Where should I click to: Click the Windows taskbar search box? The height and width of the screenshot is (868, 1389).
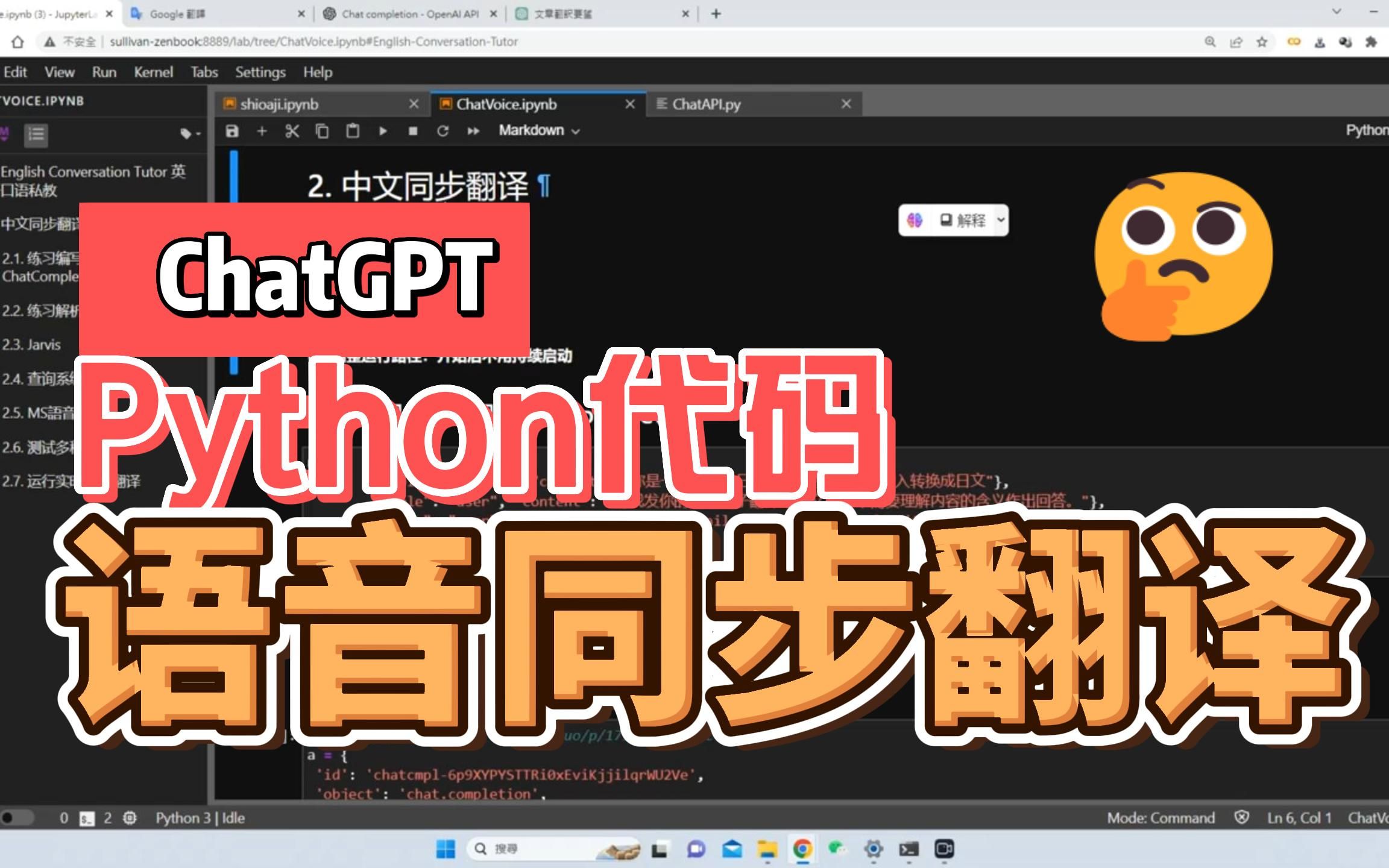[553, 849]
